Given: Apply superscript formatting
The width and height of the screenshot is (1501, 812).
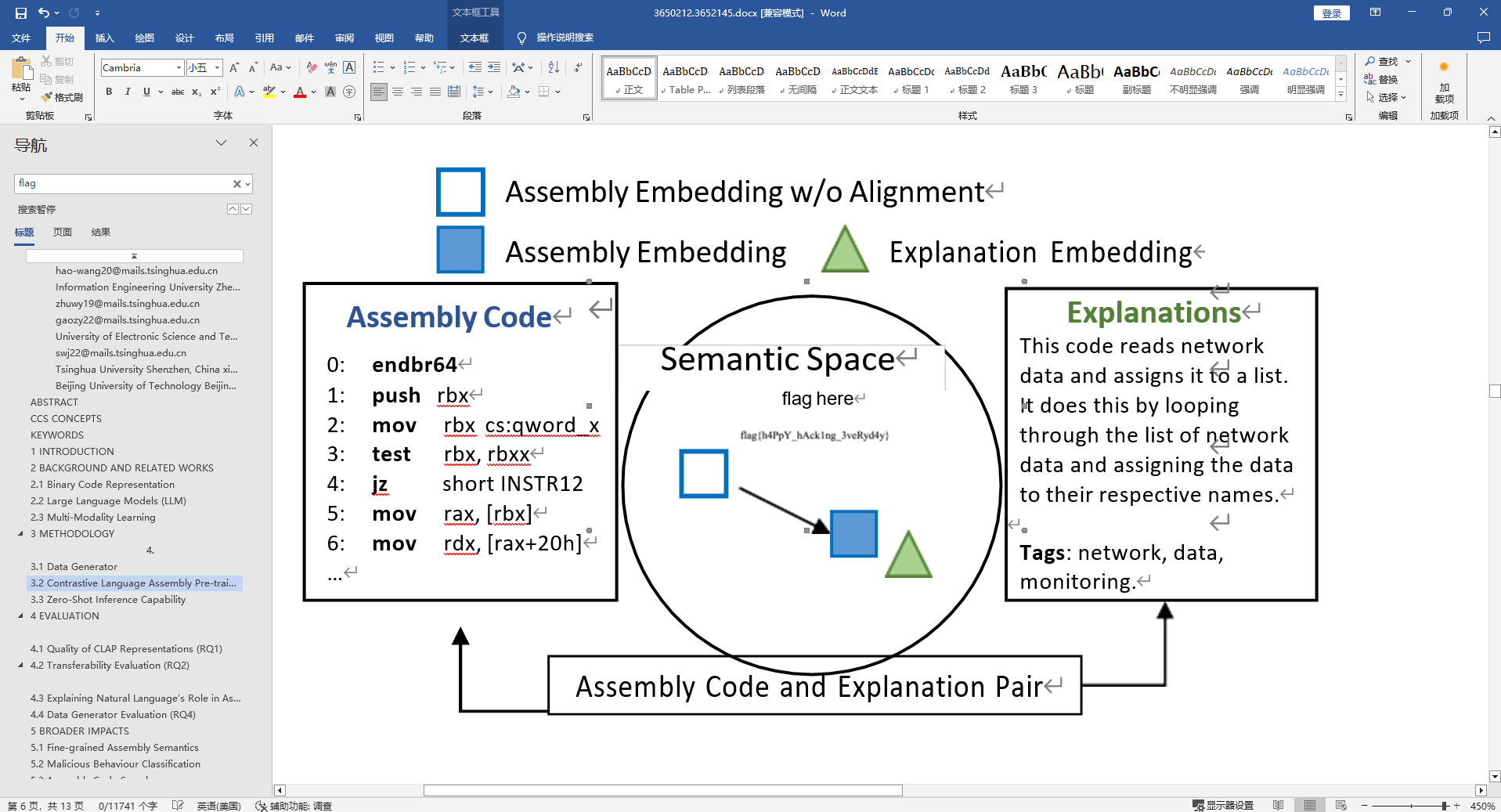Looking at the screenshot, I should pos(215,92).
